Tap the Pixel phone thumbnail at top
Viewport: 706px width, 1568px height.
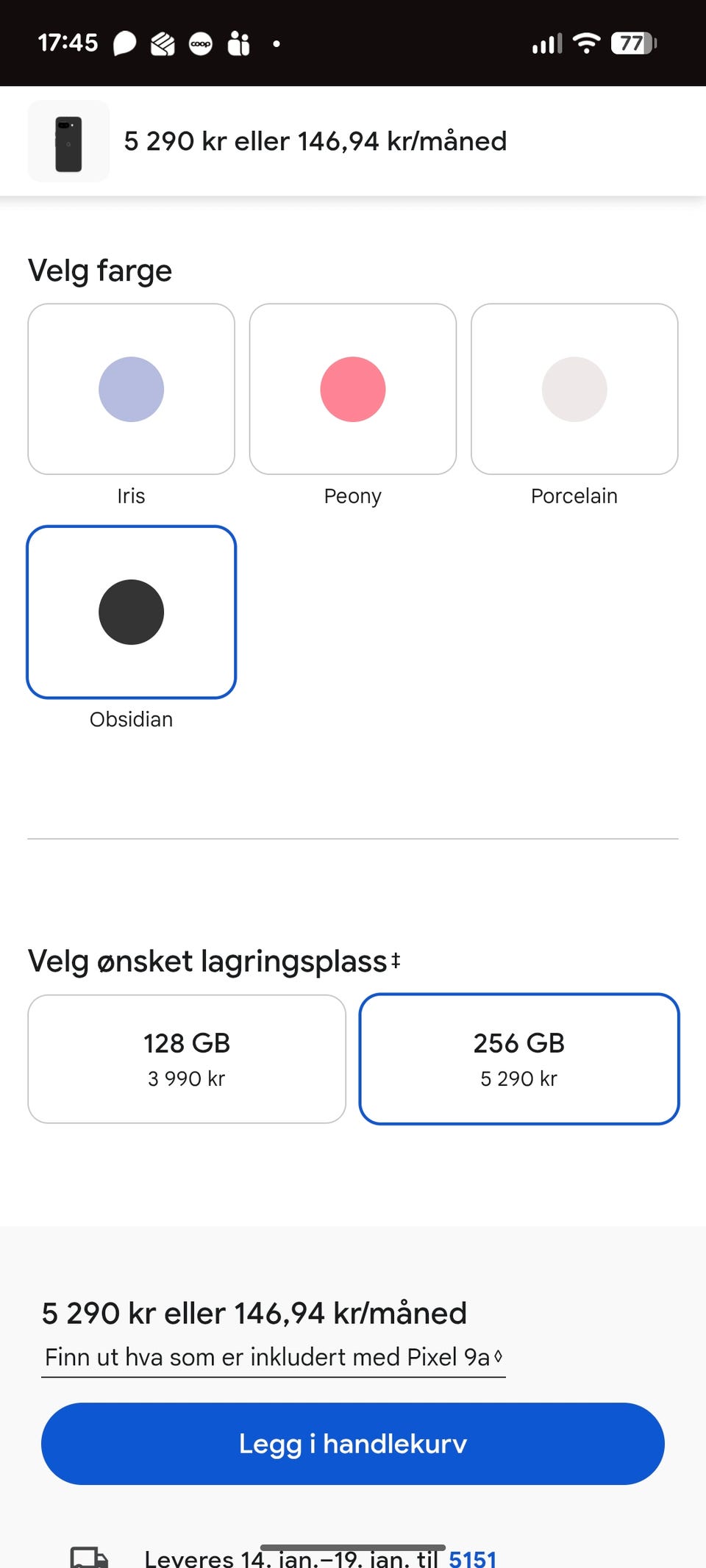click(x=68, y=141)
